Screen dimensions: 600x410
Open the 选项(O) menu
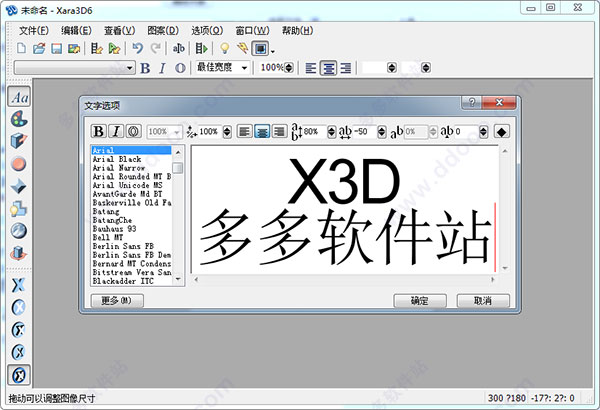pyautogui.click(x=207, y=30)
